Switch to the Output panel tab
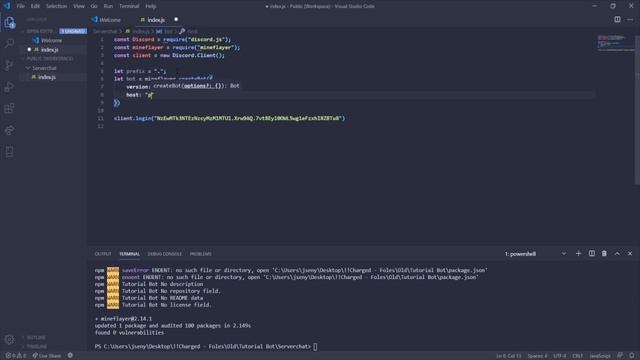The width and height of the screenshot is (640, 360). [x=103, y=254]
